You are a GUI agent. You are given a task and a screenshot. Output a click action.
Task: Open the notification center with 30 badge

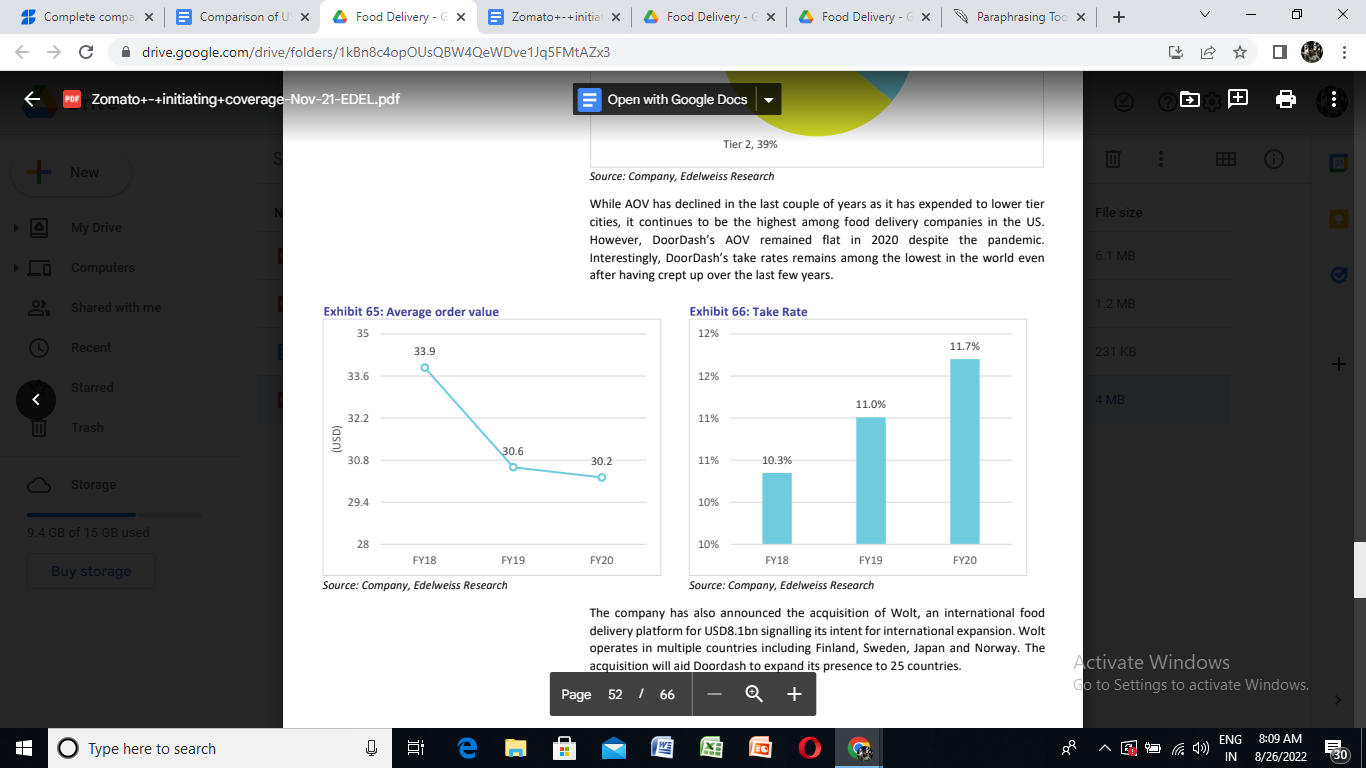1336,748
